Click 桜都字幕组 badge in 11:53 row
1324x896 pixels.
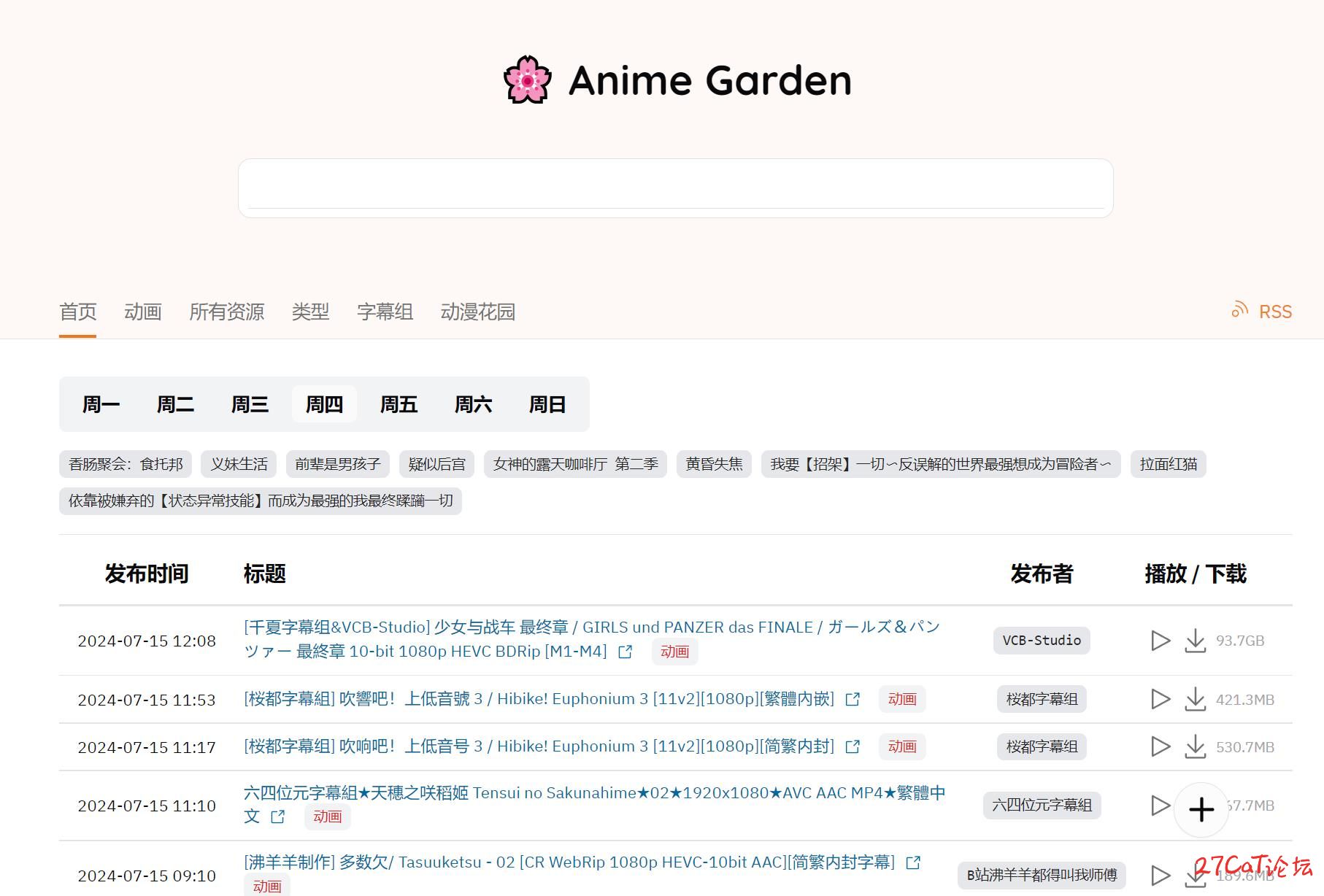(1042, 699)
